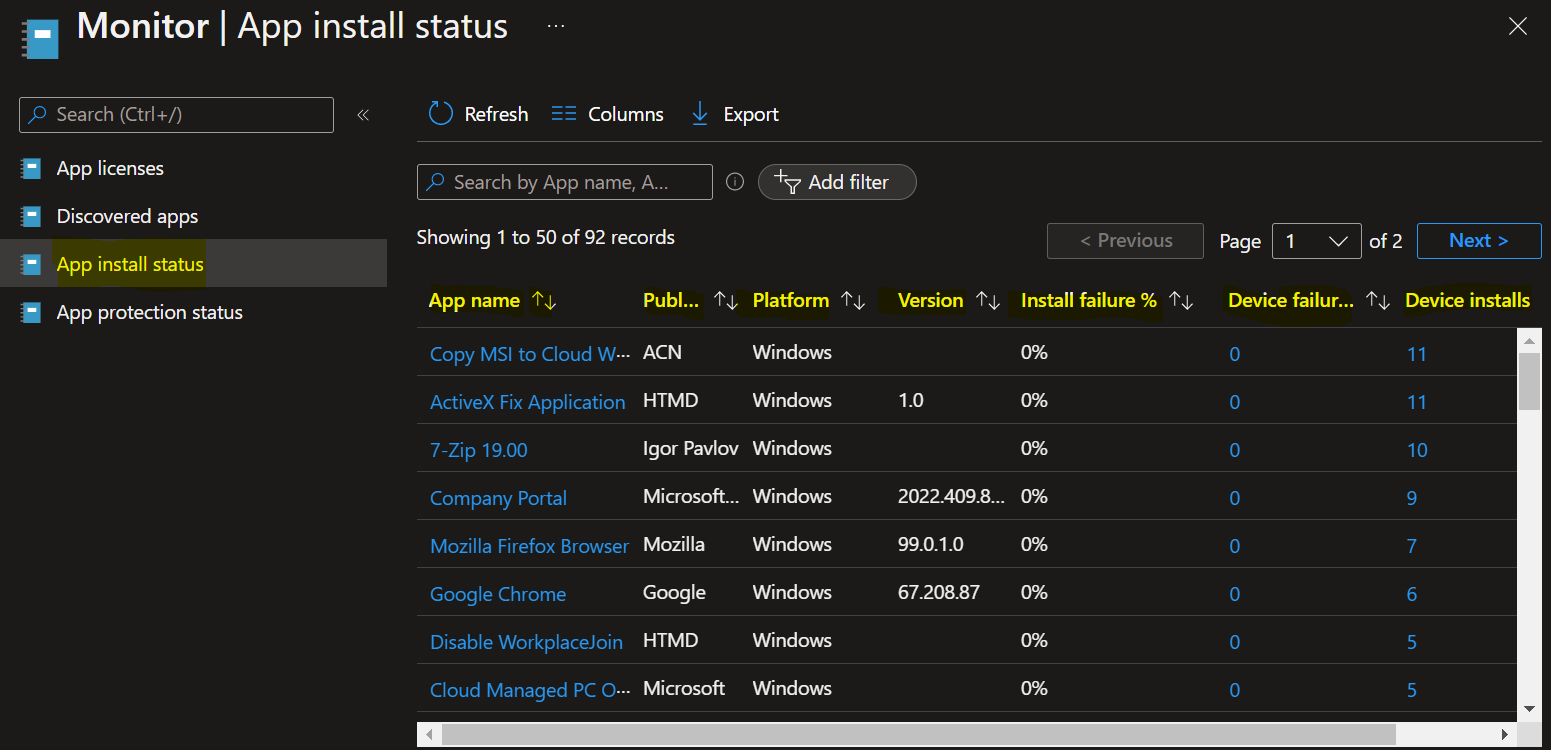Click the vertical scrollbar thumb of the table
The width and height of the screenshot is (1551, 750).
[1529, 381]
